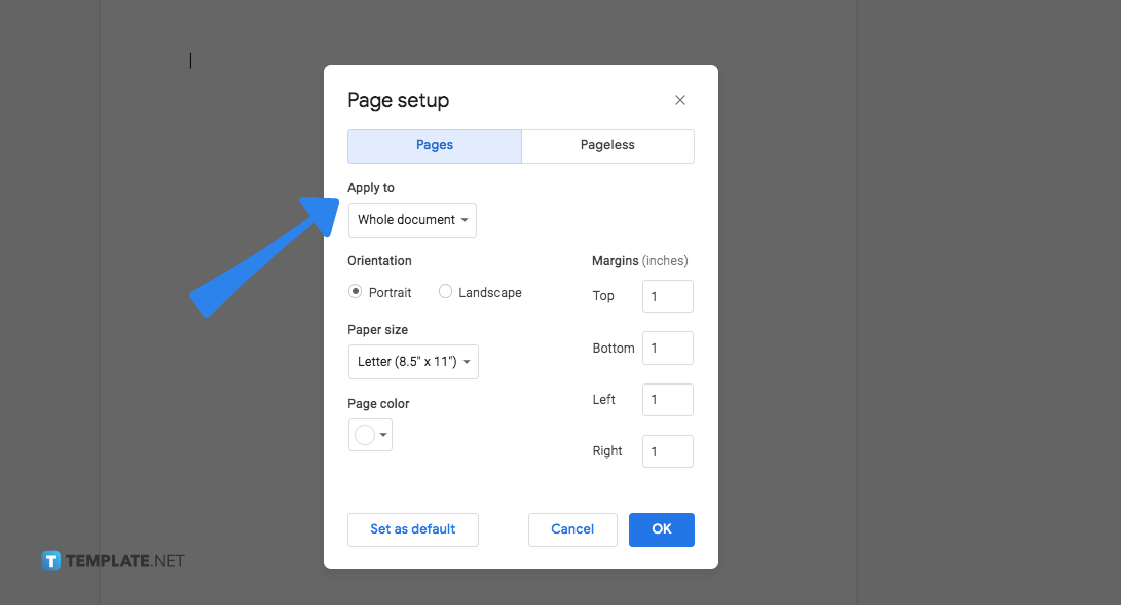This screenshot has height=605, width=1121.
Task: Open the Paper size dropdown
Action: pyautogui.click(x=413, y=361)
